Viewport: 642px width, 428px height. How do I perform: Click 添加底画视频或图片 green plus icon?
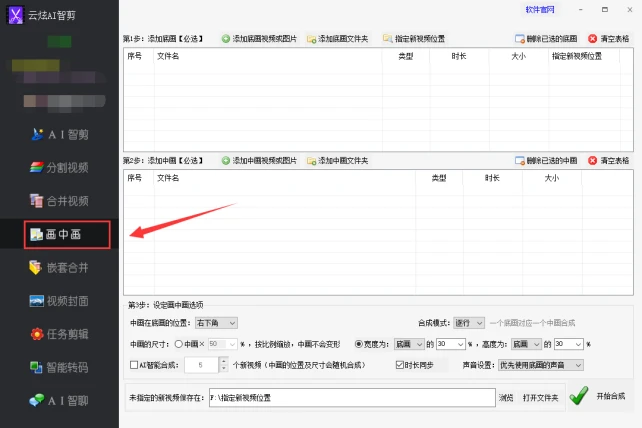pyautogui.click(x=226, y=39)
